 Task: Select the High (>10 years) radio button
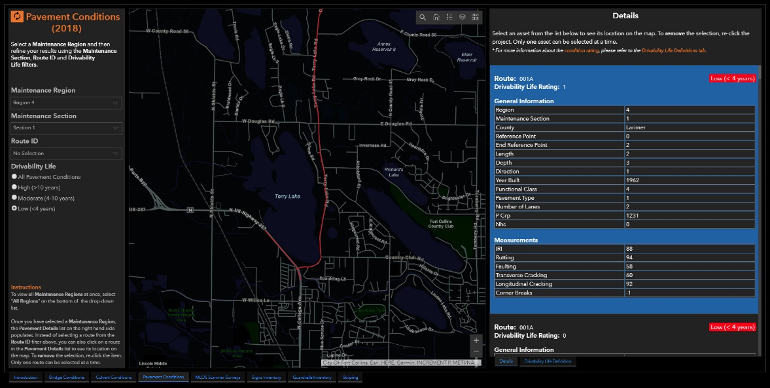tap(14, 187)
